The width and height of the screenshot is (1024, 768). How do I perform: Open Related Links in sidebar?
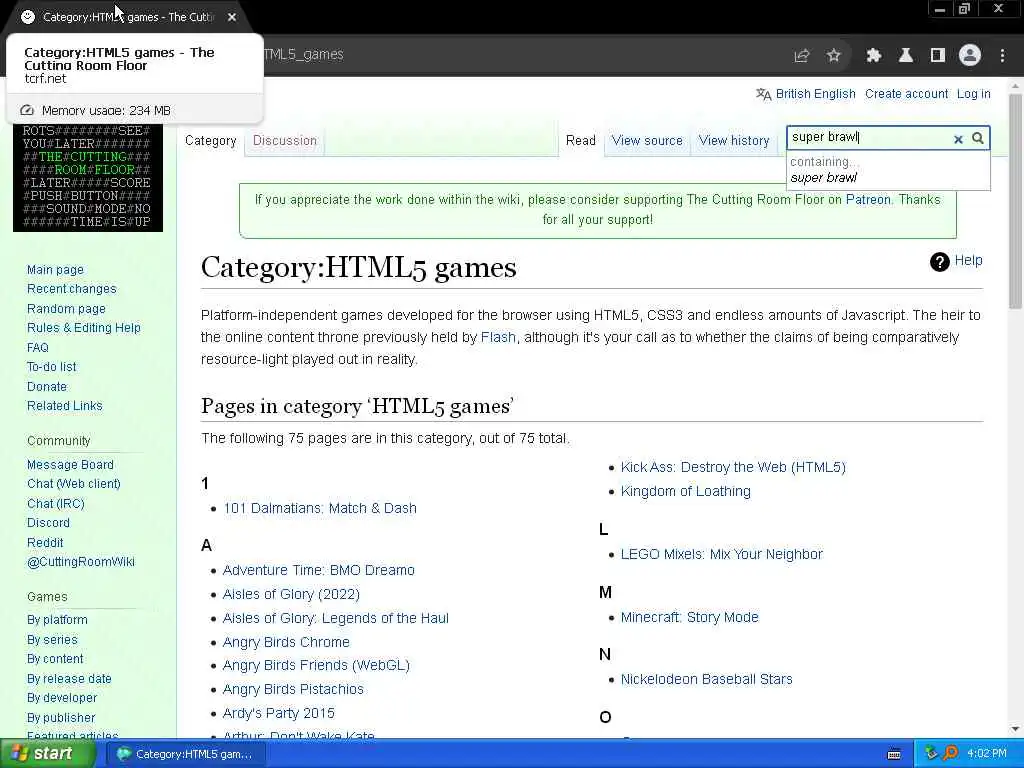tap(65, 406)
